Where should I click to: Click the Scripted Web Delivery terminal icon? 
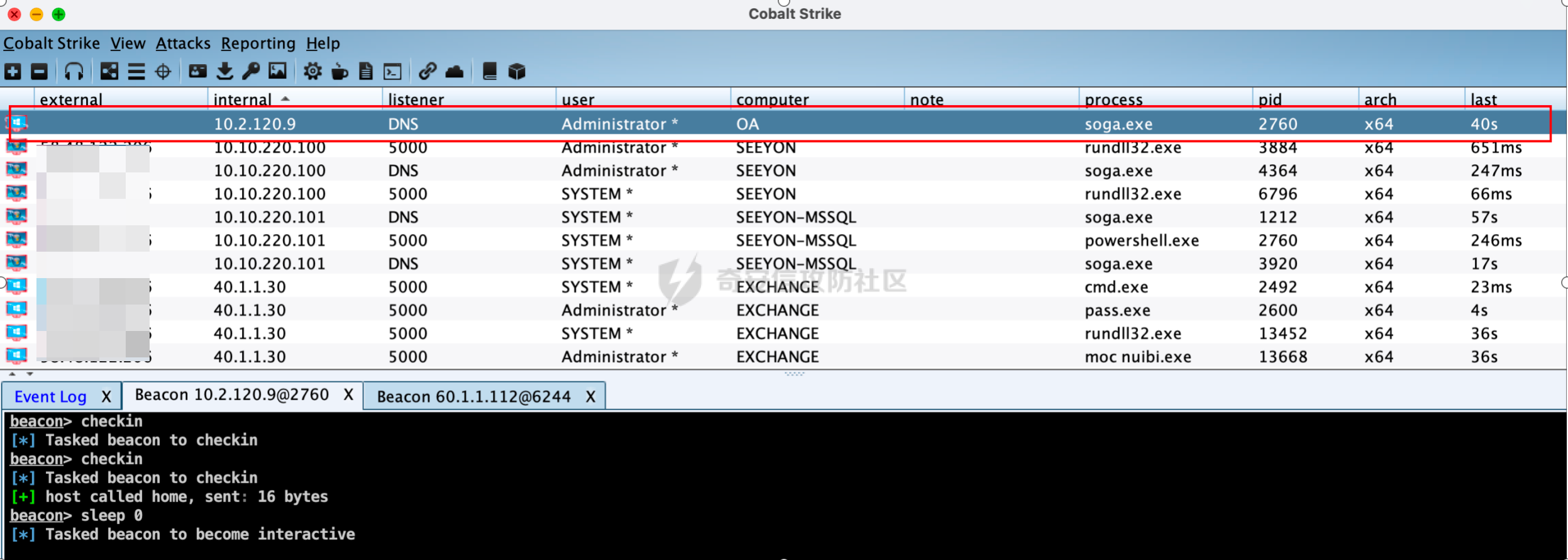[x=392, y=72]
